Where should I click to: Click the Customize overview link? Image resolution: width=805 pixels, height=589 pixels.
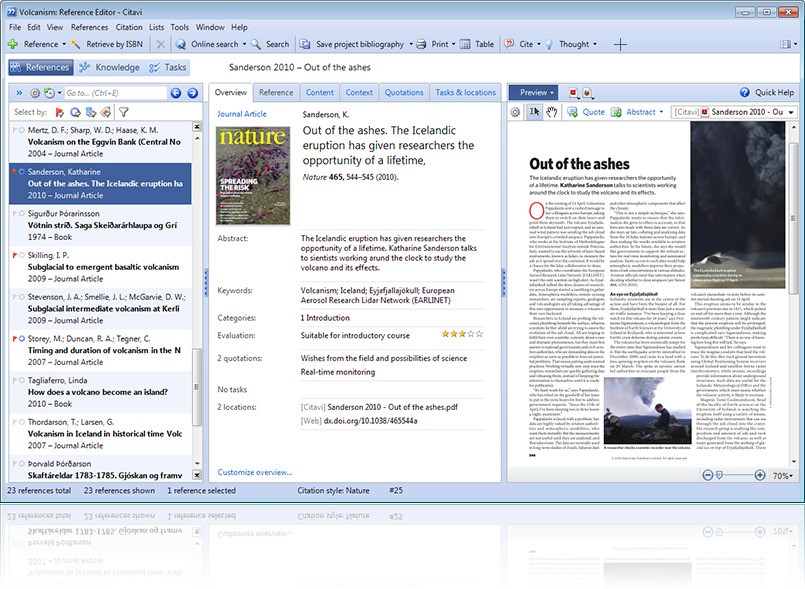pyautogui.click(x=255, y=472)
